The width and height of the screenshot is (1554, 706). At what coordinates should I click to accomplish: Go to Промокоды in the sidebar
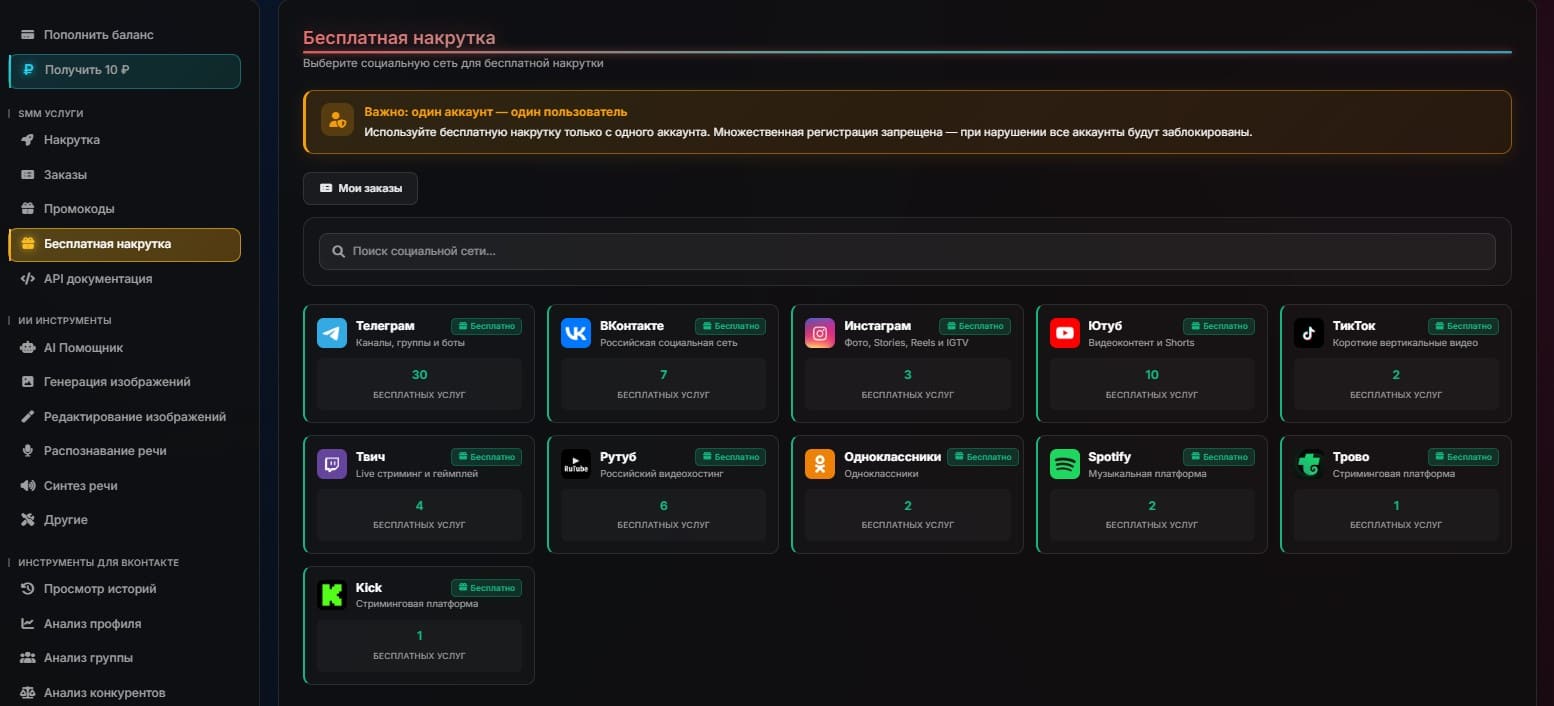124,209
